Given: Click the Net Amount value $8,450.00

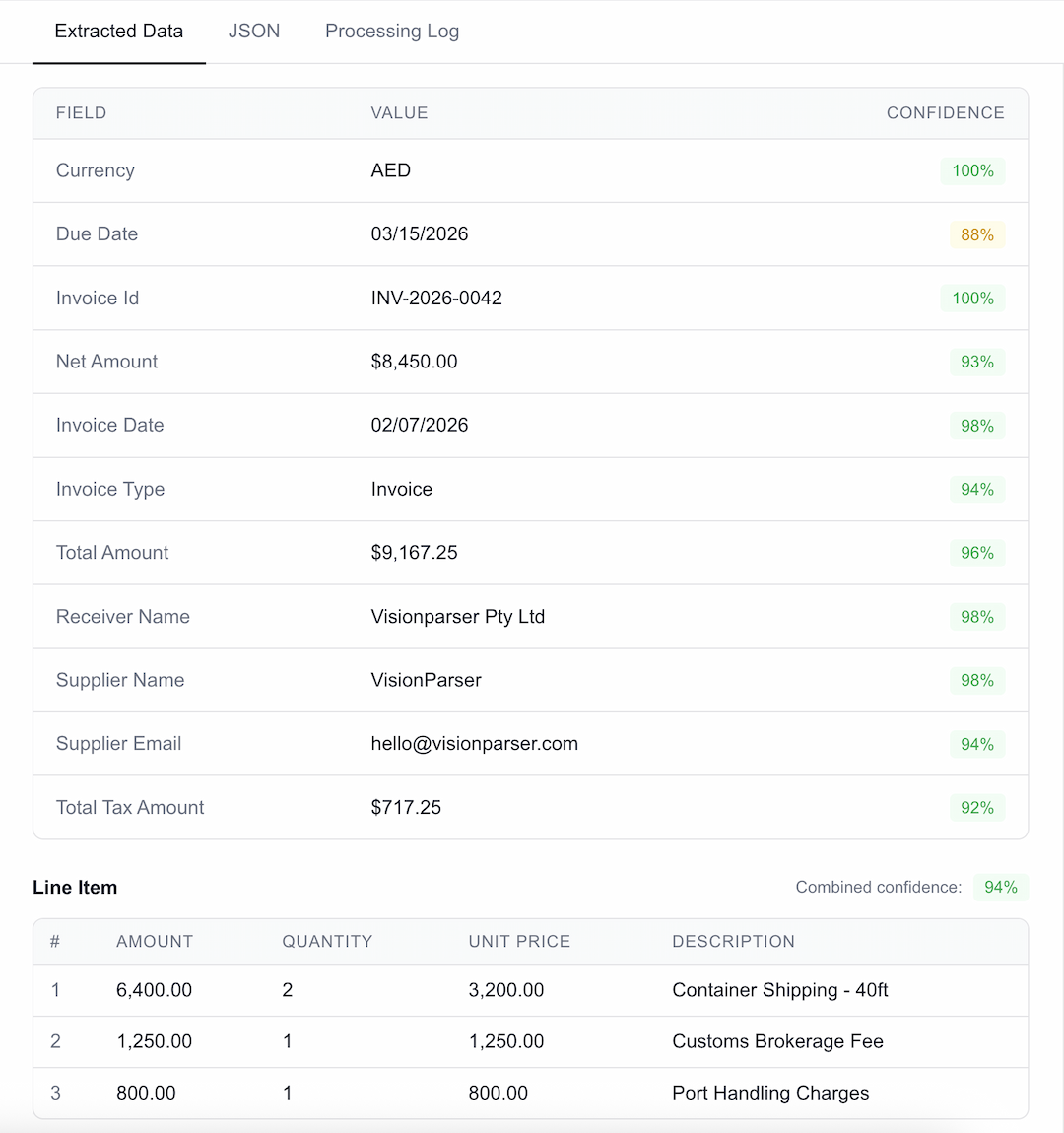Looking at the screenshot, I should [414, 362].
